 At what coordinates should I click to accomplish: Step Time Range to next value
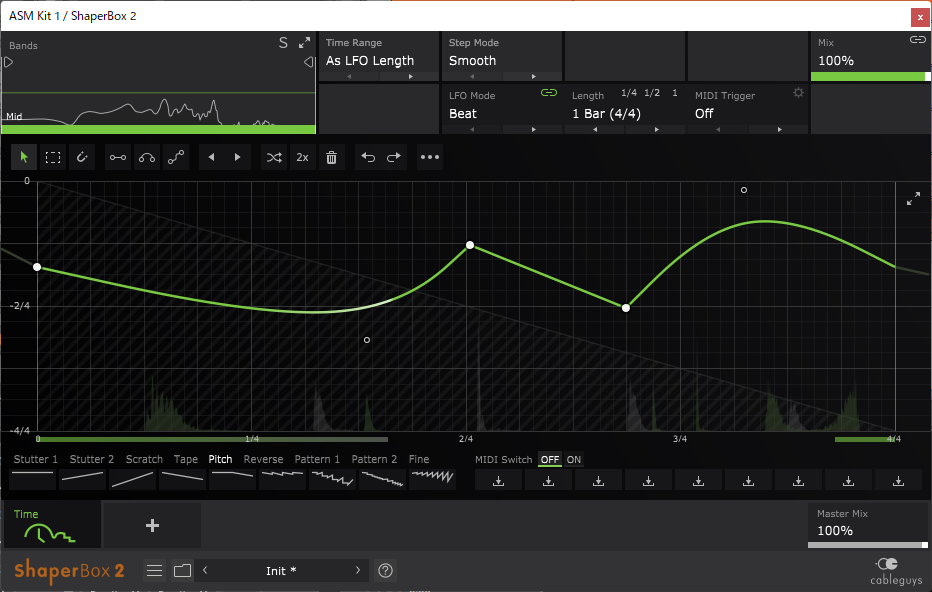(x=410, y=77)
